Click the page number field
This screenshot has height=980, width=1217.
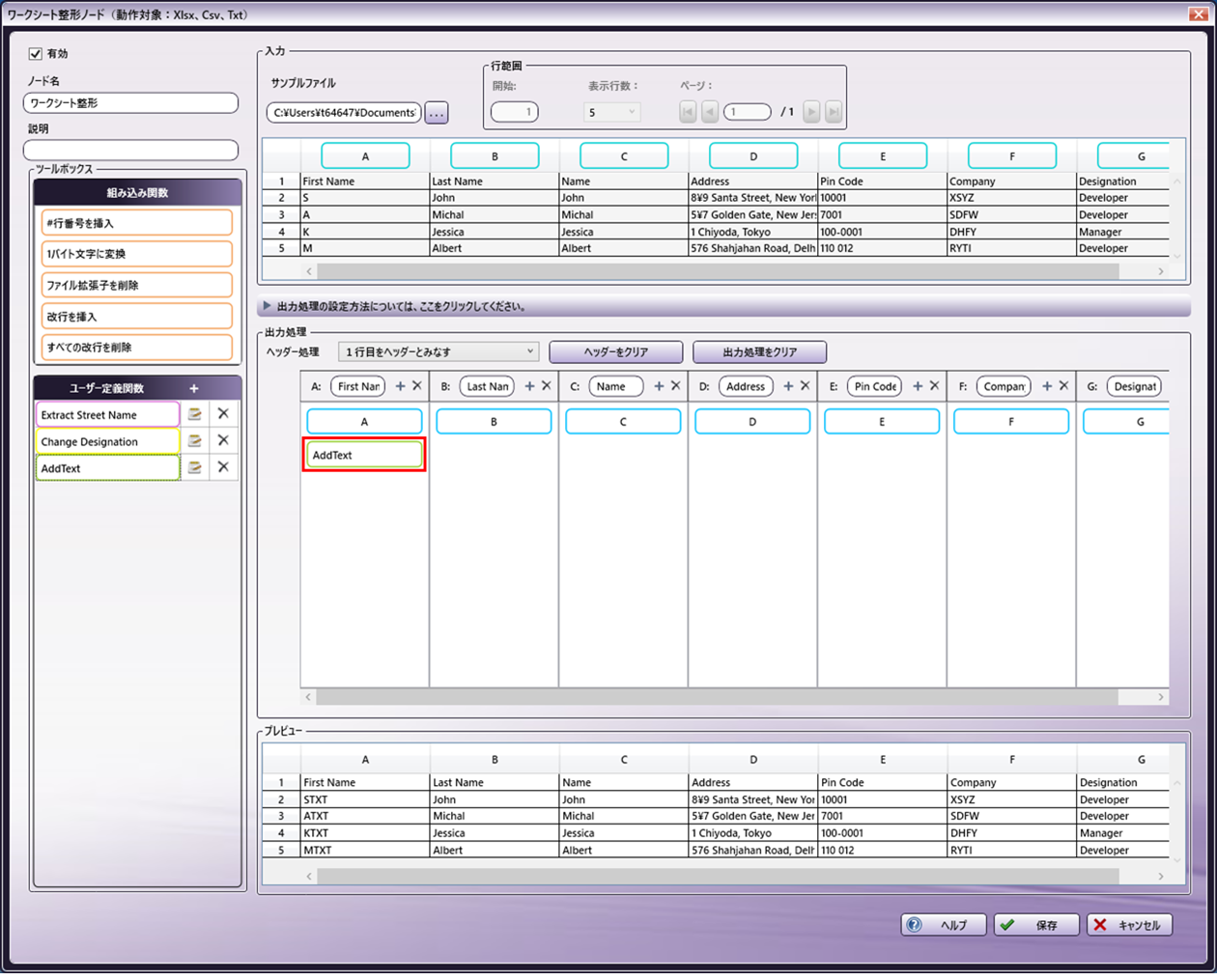pos(747,112)
